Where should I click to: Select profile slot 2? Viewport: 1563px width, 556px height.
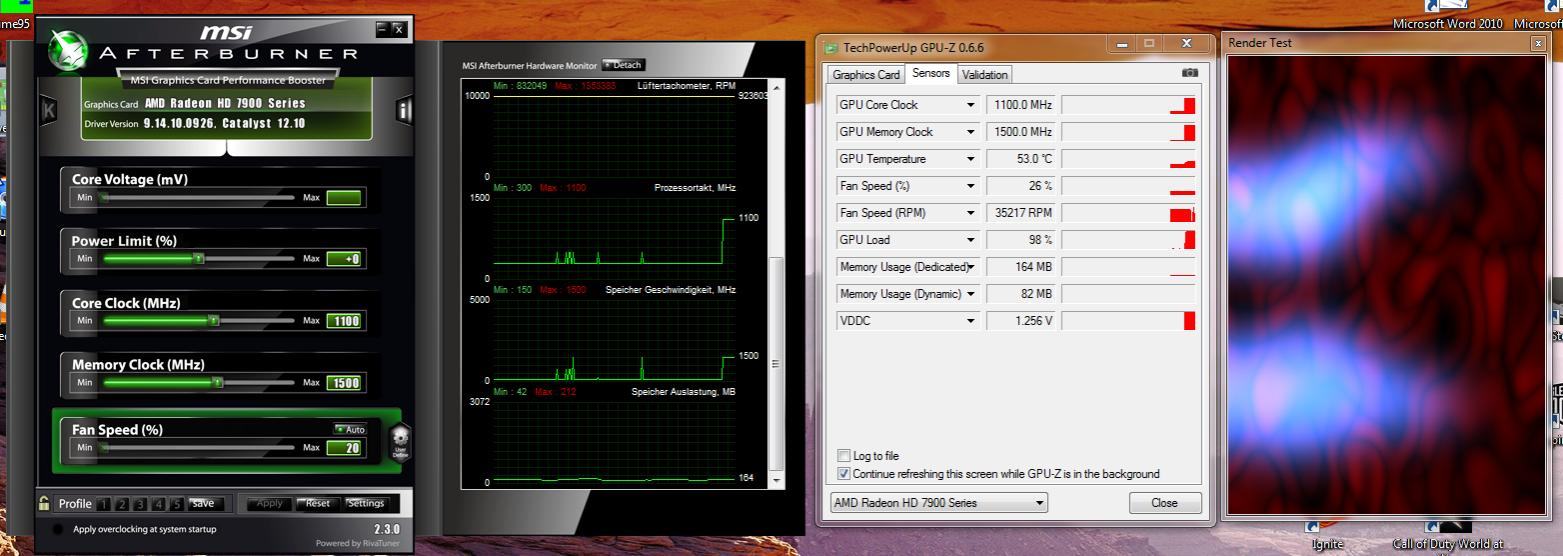point(124,504)
